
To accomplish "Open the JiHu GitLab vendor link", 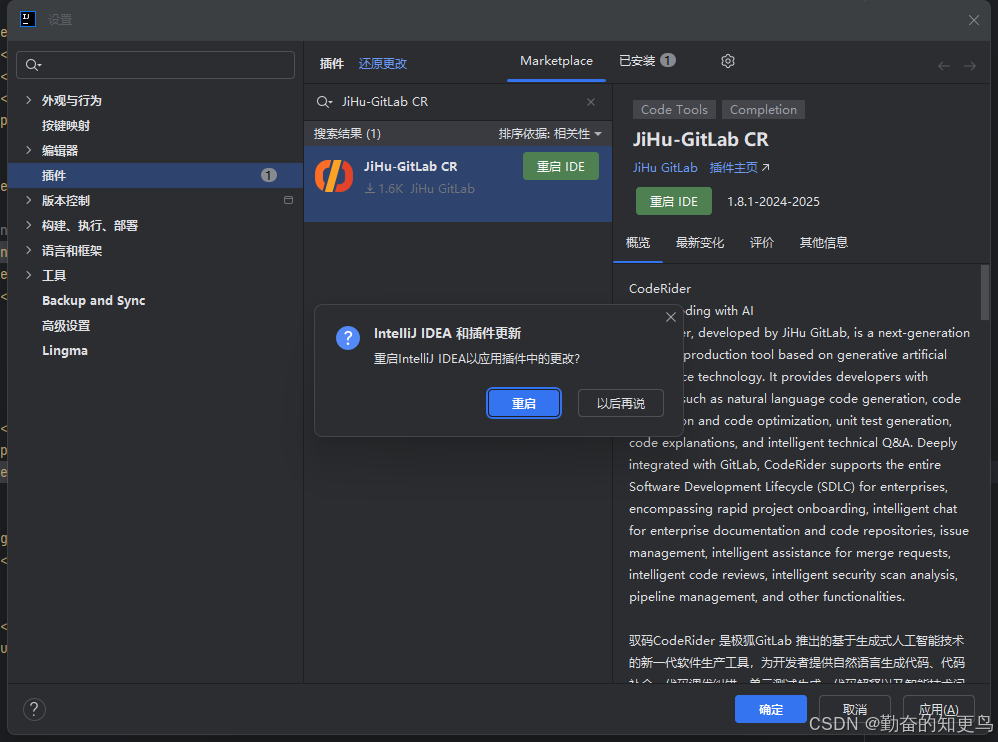I will [x=665, y=167].
